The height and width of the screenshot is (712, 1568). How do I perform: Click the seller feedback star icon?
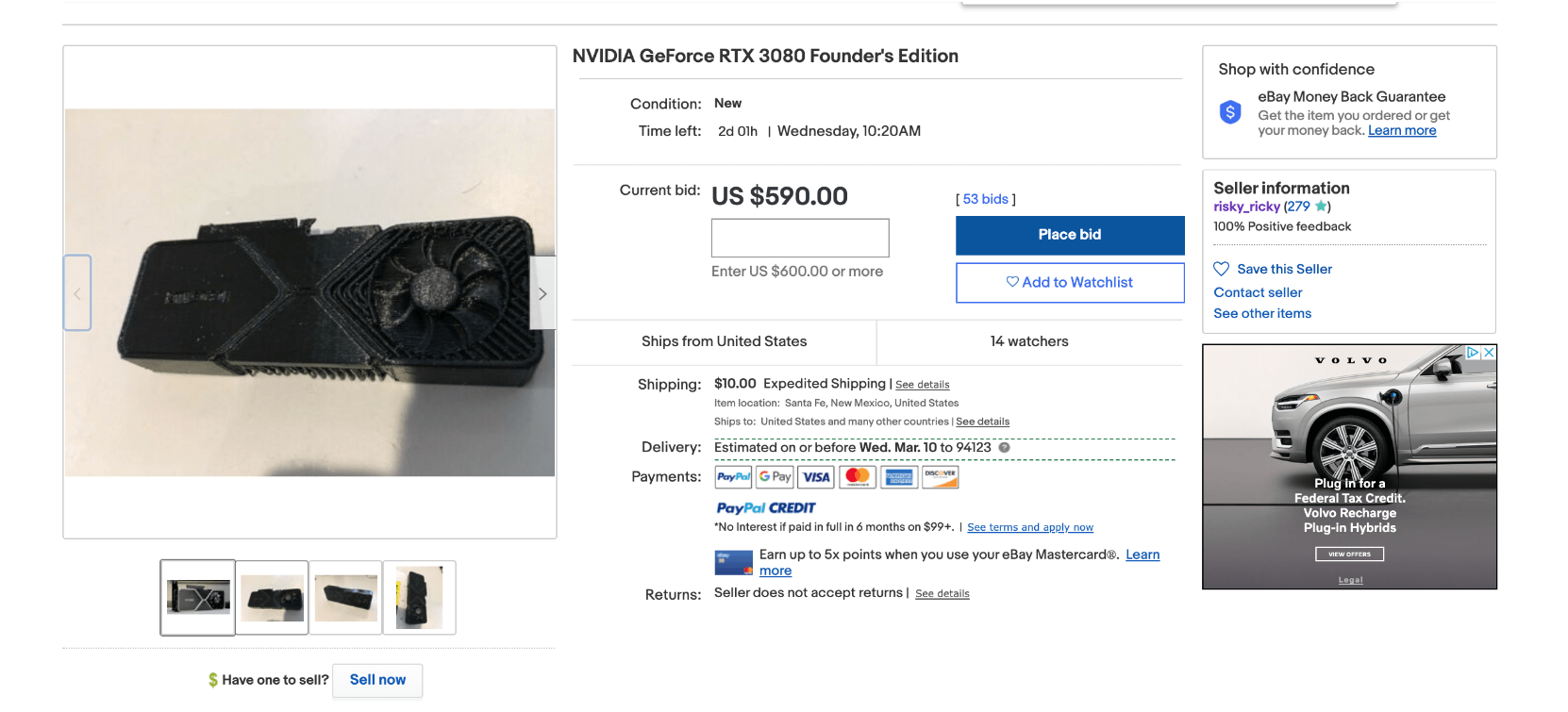pos(1321,207)
